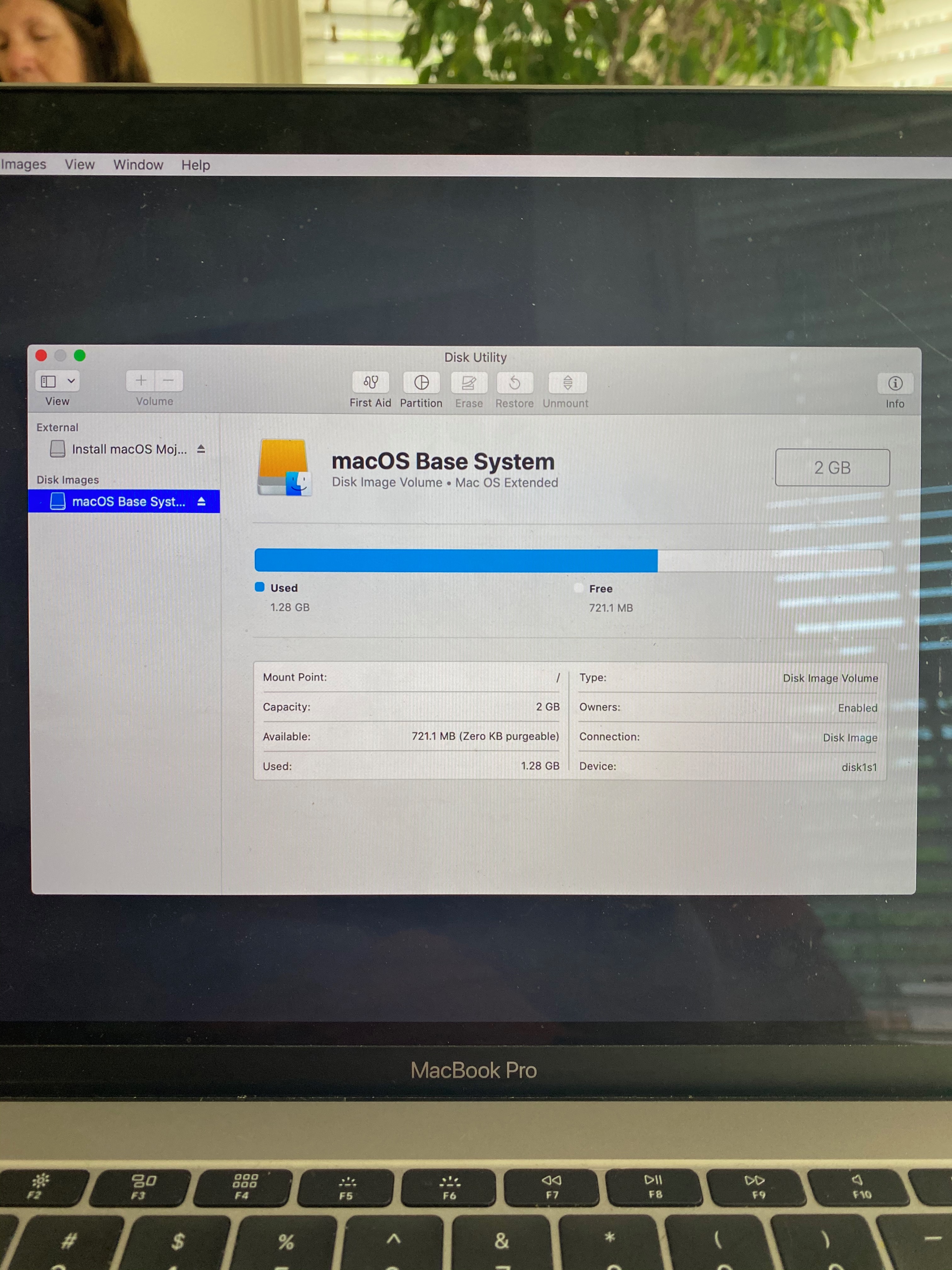Add a volume with plus button

[141, 380]
